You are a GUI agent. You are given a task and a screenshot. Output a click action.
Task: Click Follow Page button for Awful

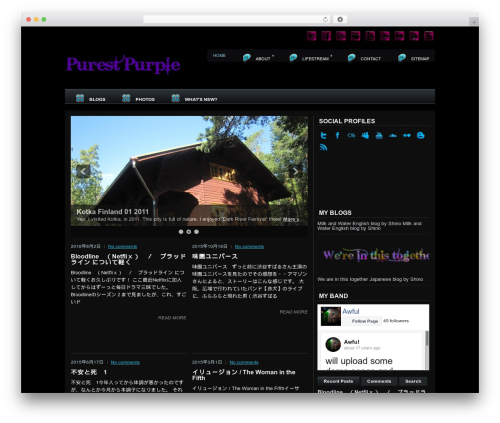[x=362, y=321]
